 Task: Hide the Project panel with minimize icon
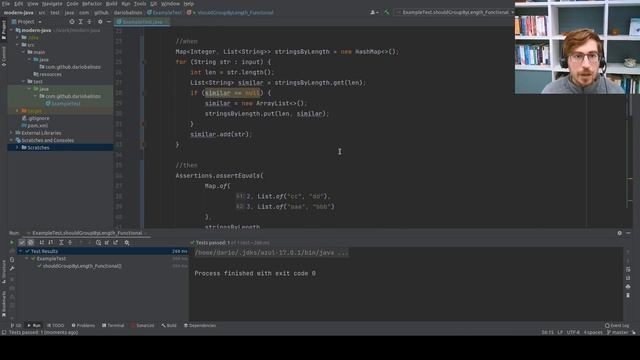click(109, 22)
